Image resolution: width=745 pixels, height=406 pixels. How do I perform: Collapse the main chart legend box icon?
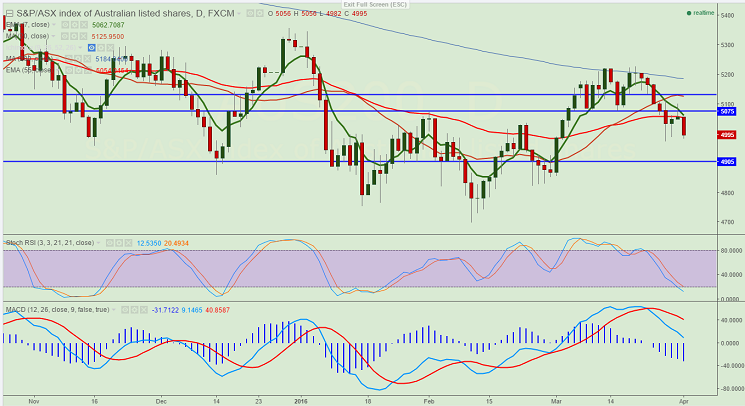[9, 14]
